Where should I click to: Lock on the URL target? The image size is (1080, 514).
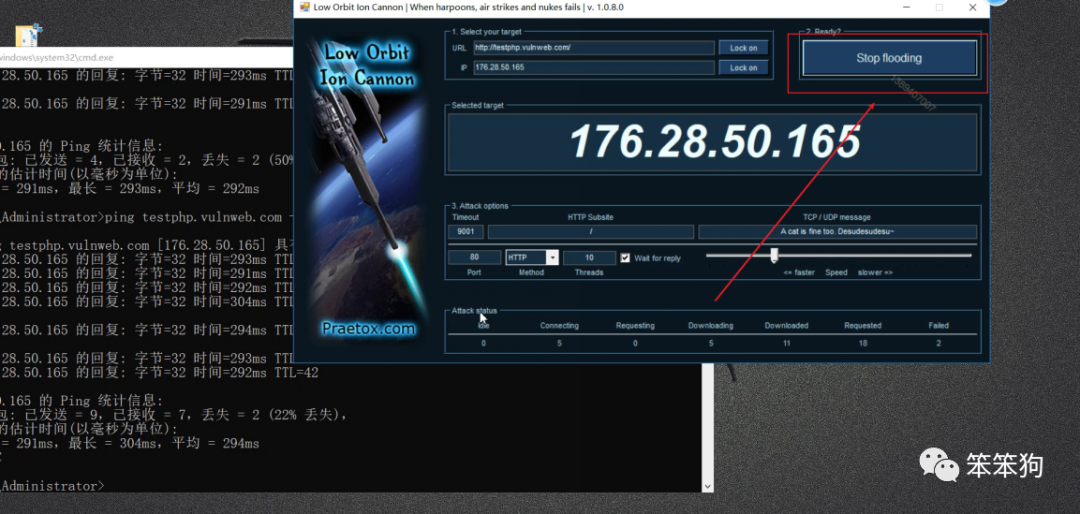click(x=743, y=48)
